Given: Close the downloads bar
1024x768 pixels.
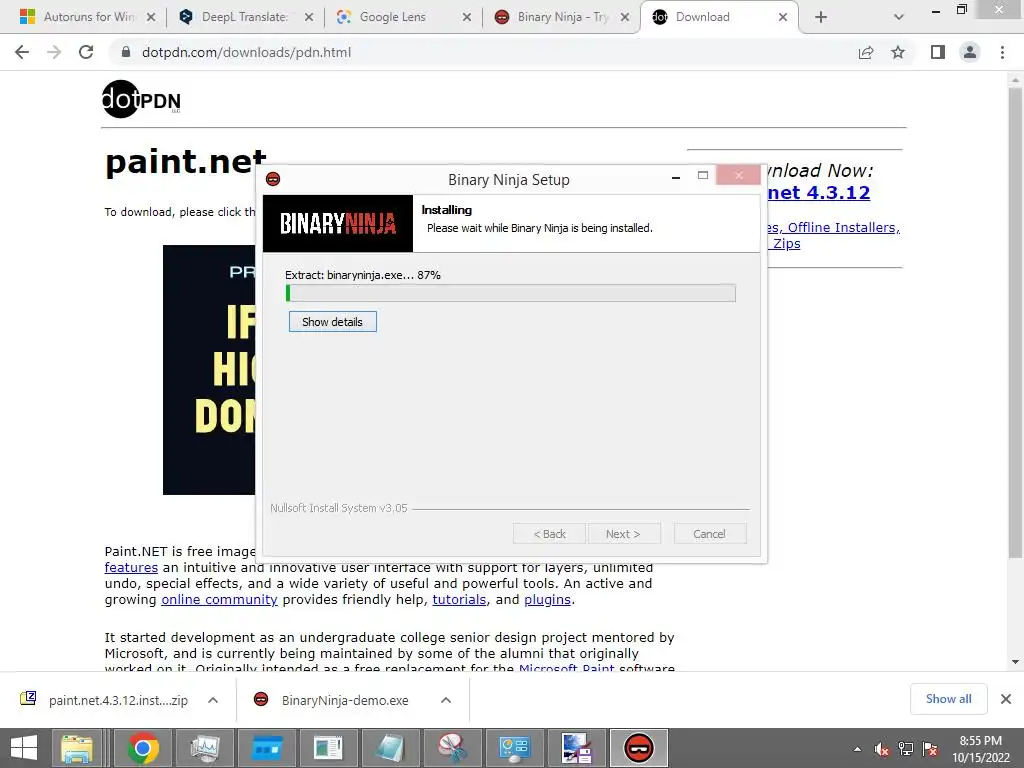Looking at the screenshot, I should tap(1006, 699).
